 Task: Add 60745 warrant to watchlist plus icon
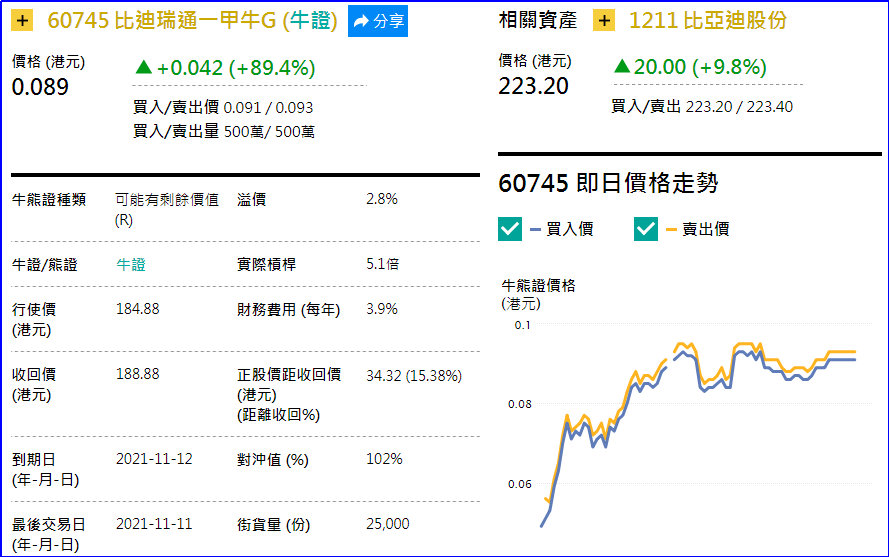pyautogui.click(x=22, y=21)
